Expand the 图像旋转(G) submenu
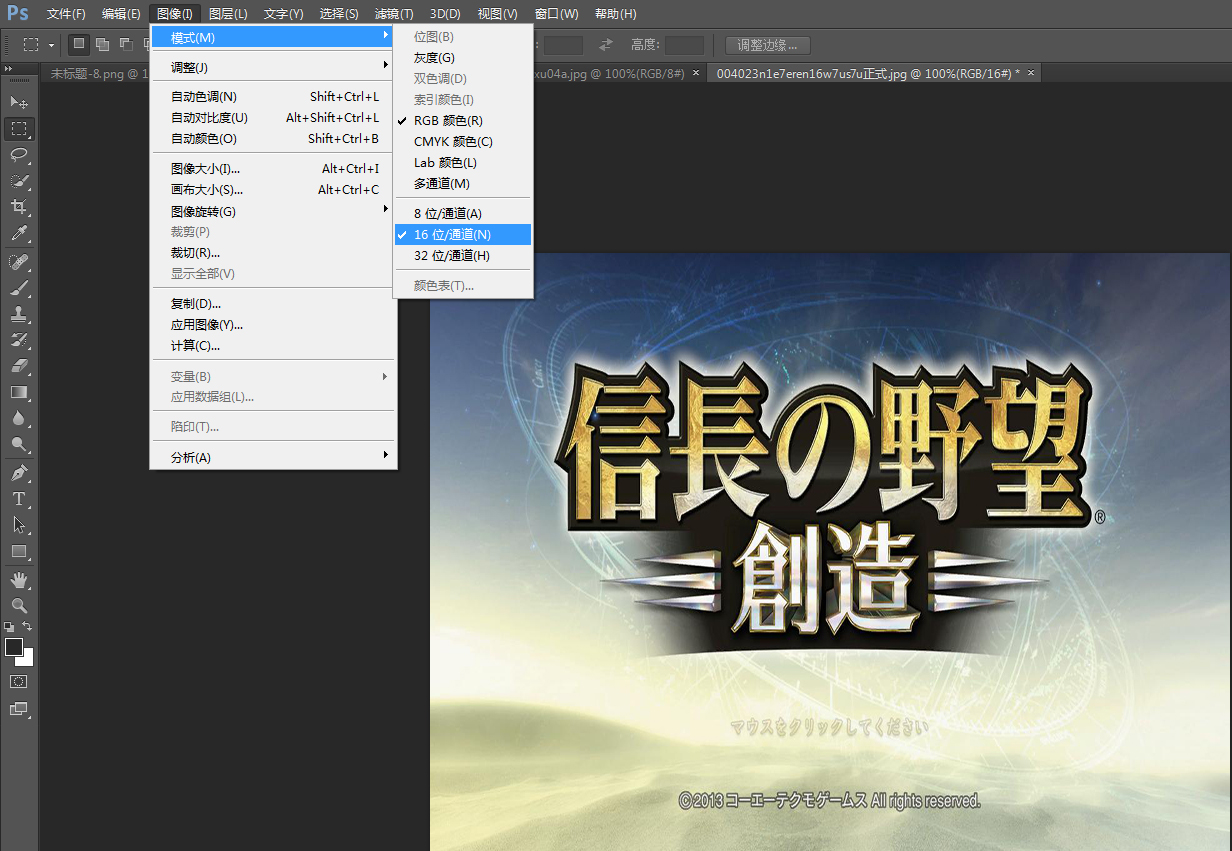 pyautogui.click(x=273, y=211)
